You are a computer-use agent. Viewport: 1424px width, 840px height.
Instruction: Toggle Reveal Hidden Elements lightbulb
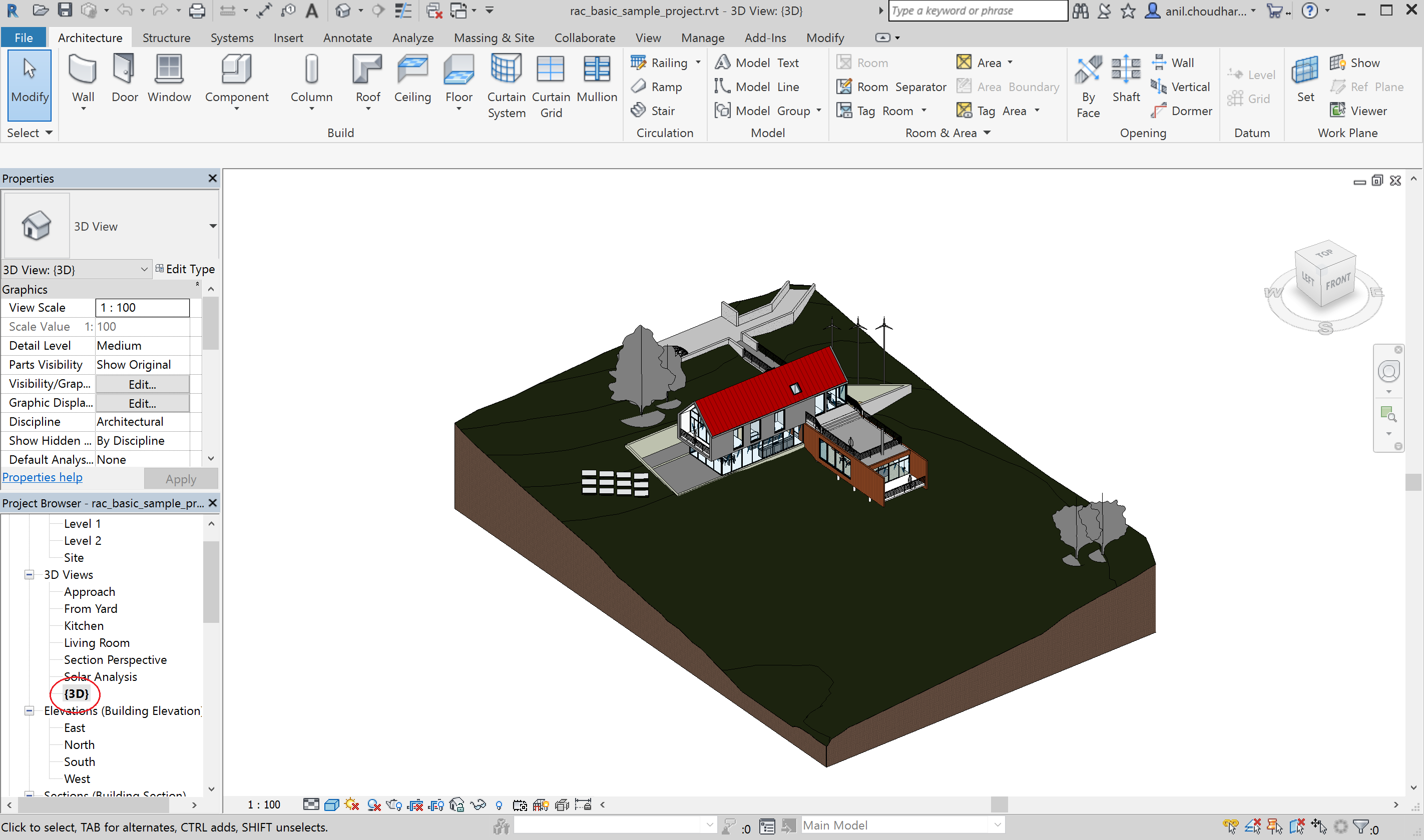coord(499,804)
